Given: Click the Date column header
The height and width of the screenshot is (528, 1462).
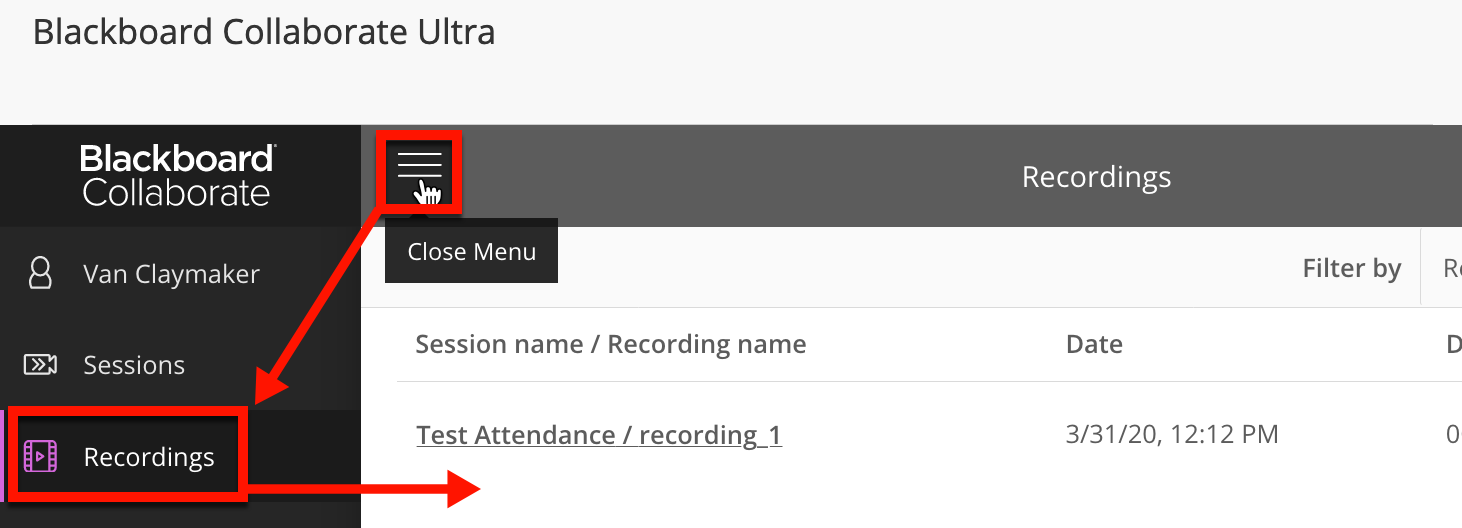Looking at the screenshot, I should [x=1094, y=344].
